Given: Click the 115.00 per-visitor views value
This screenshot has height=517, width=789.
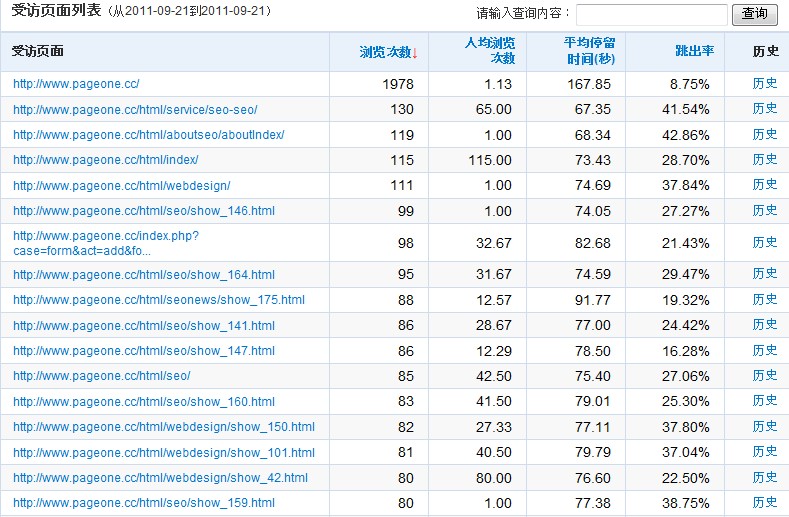Looking at the screenshot, I should point(490,160).
